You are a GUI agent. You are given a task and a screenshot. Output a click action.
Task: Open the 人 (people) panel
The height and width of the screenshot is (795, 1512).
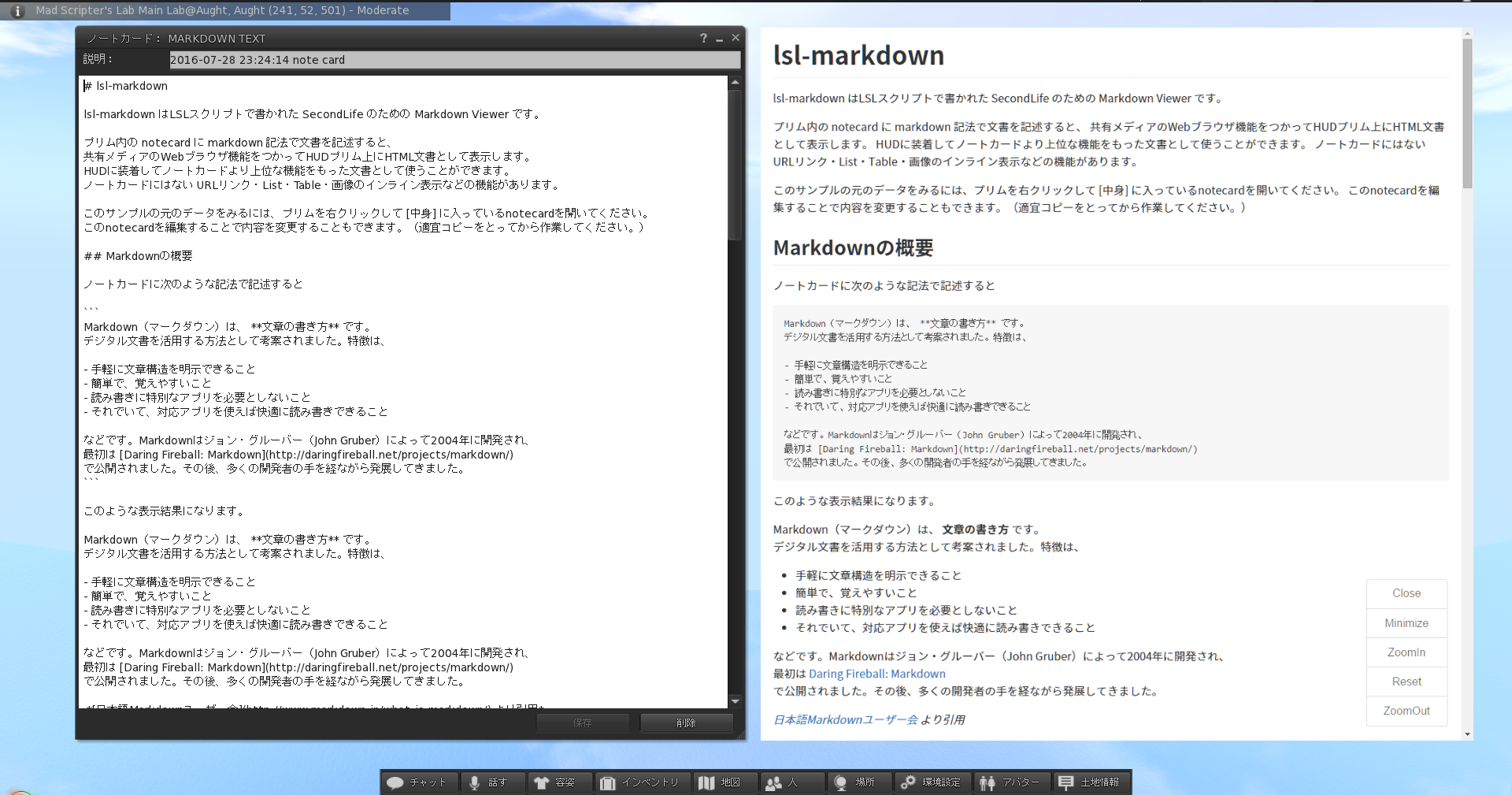(791, 782)
